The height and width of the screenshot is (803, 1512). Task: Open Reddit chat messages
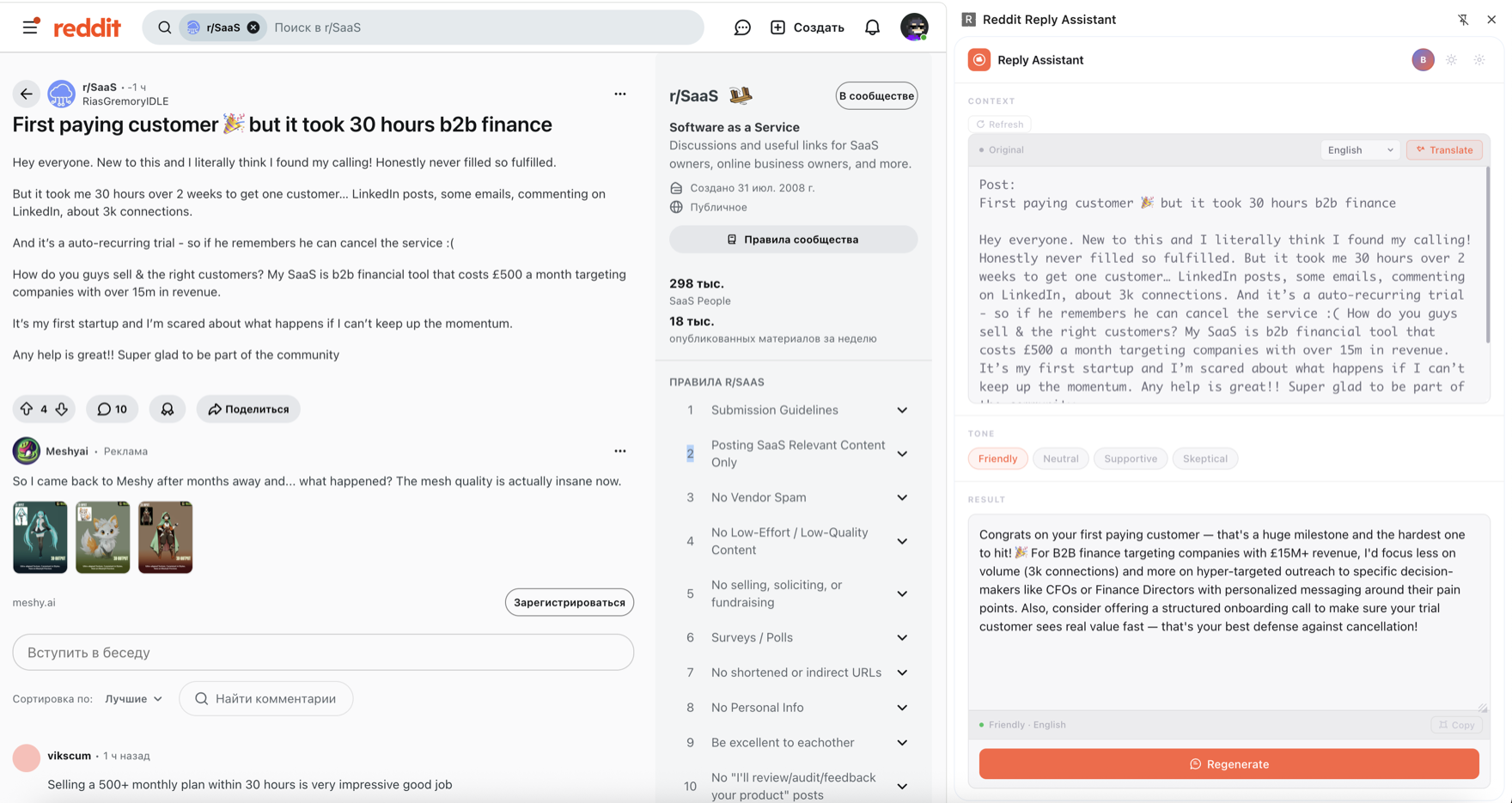[x=741, y=27]
